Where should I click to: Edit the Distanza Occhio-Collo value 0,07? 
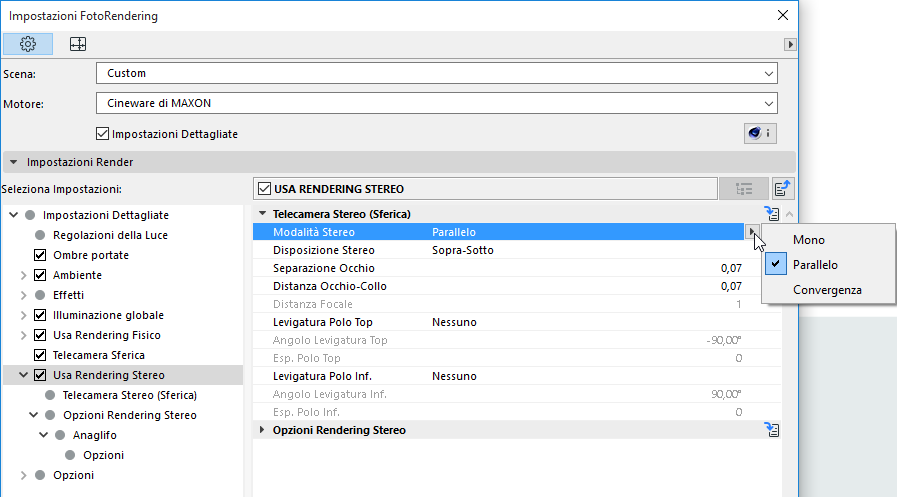[x=731, y=286]
